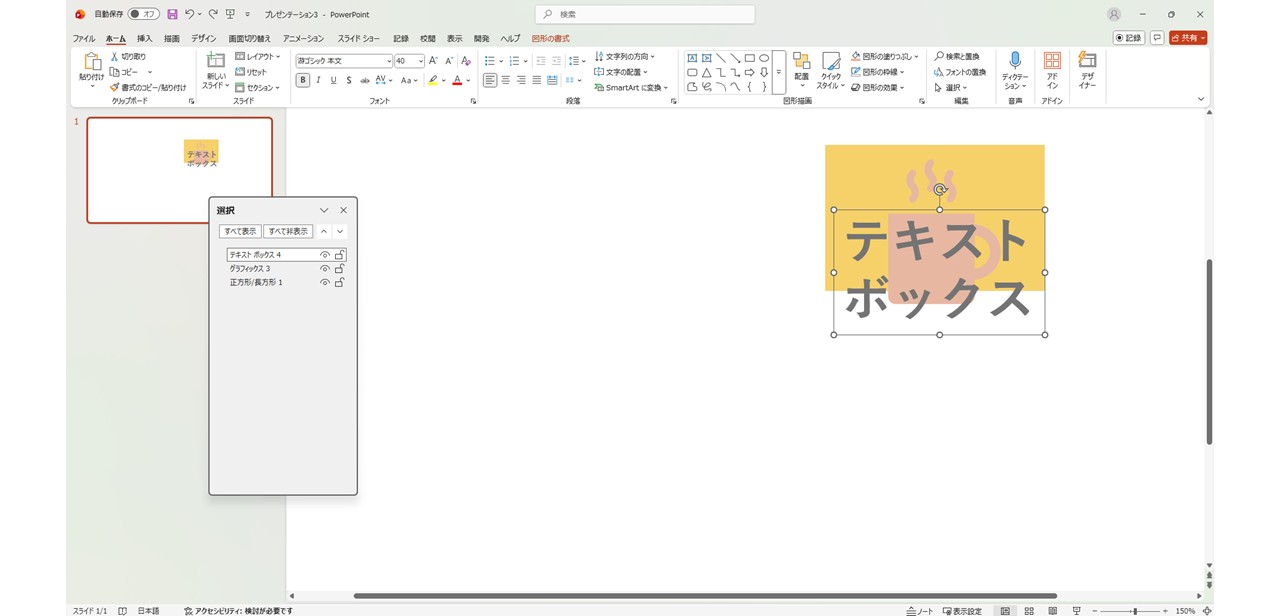Screen dimensions: 1280x616
Task: Hide テキスト ボックス 4 using its eye icon
Action: click(x=324, y=255)
